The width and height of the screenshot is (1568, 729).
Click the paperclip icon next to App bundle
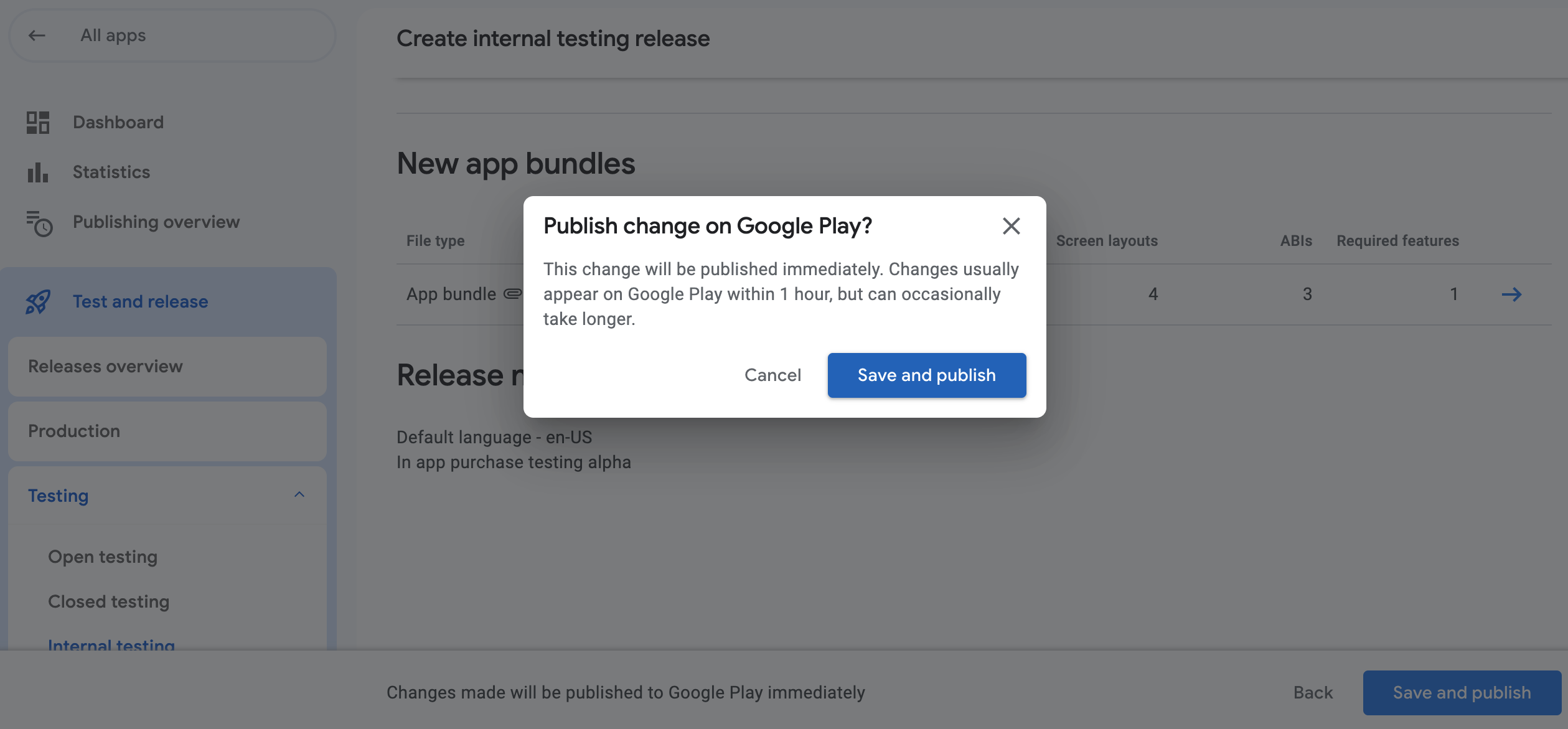coord(512,294)
